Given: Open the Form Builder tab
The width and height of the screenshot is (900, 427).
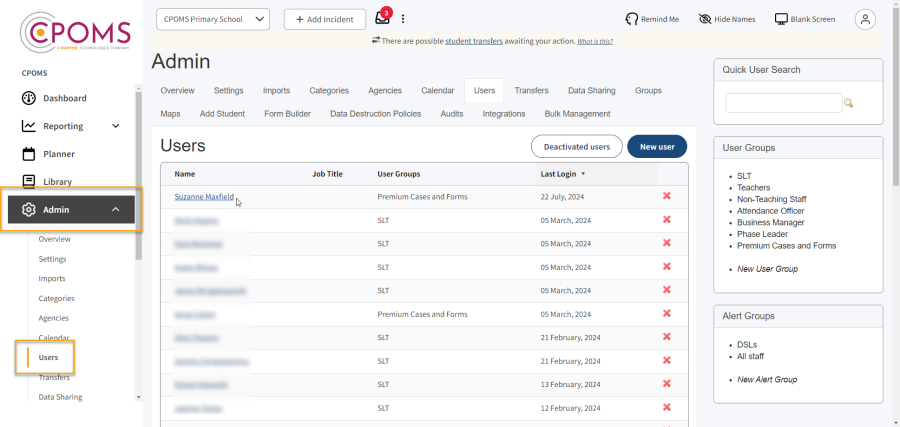Looking at the screenshot, I should point(287,114).
